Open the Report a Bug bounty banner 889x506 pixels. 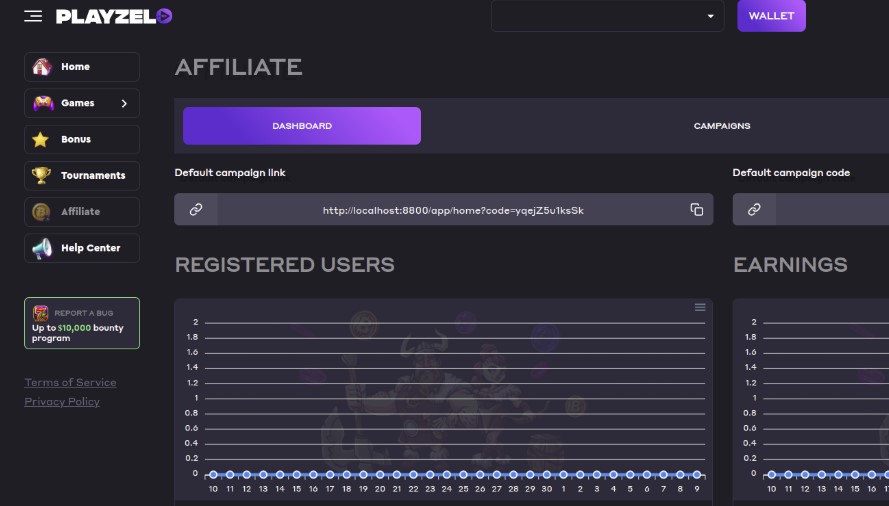coord(82,323)
